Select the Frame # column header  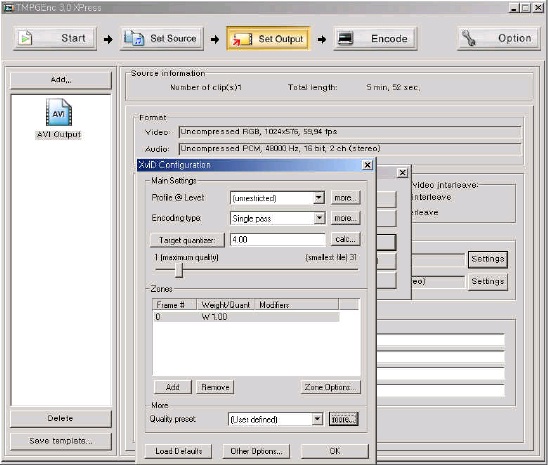(175, 305)
